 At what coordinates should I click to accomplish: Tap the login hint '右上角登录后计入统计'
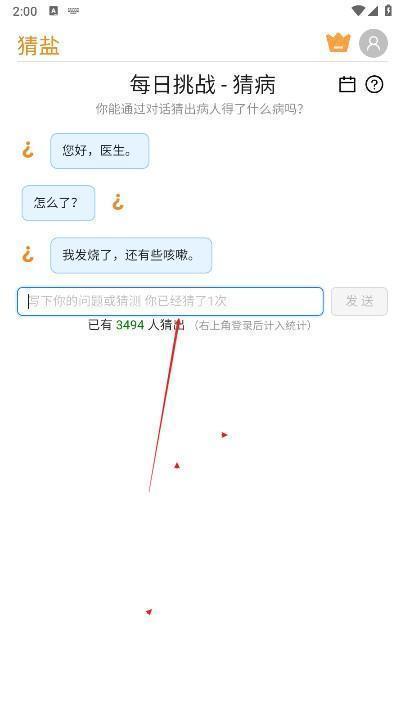point(252,326)
